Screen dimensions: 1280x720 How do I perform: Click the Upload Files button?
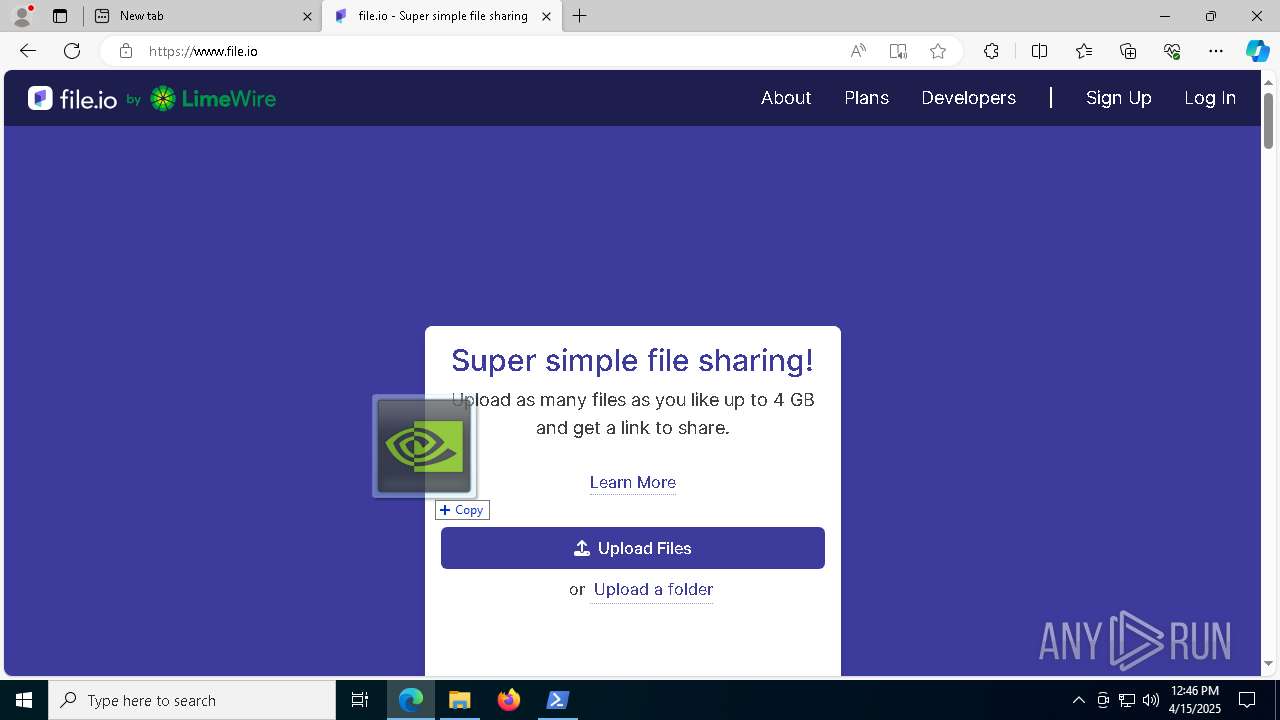pyautogui.click(x=633, y=548)
